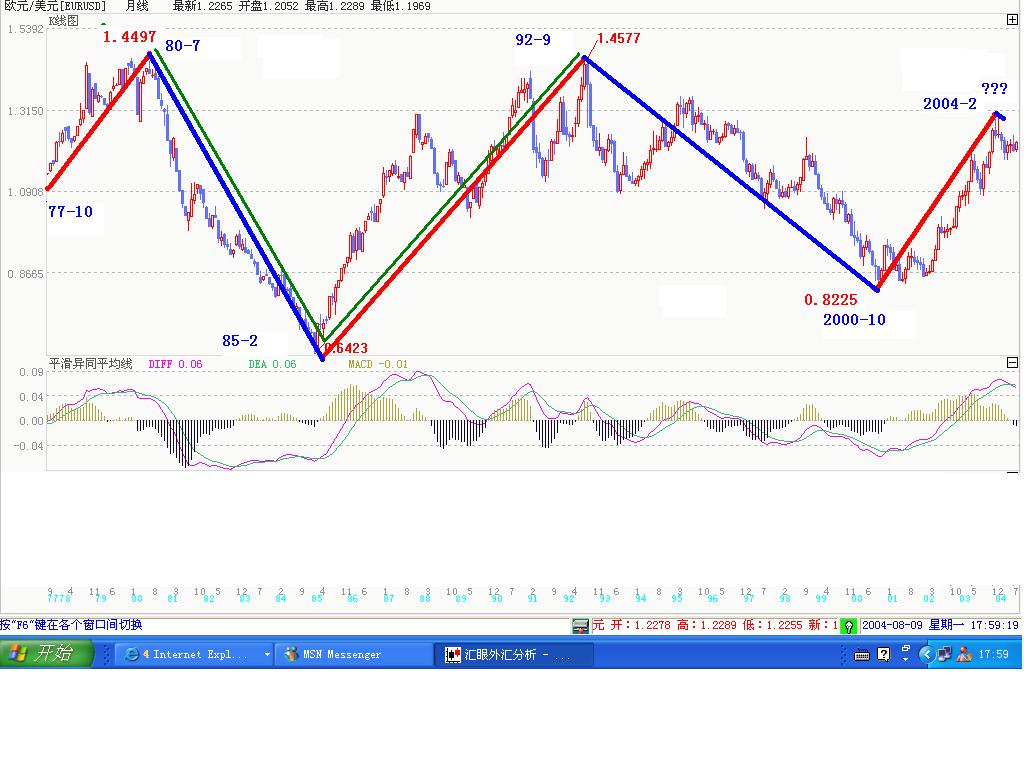
Task: Click the 85-2 date annotation
Action: tap(240, 340)
